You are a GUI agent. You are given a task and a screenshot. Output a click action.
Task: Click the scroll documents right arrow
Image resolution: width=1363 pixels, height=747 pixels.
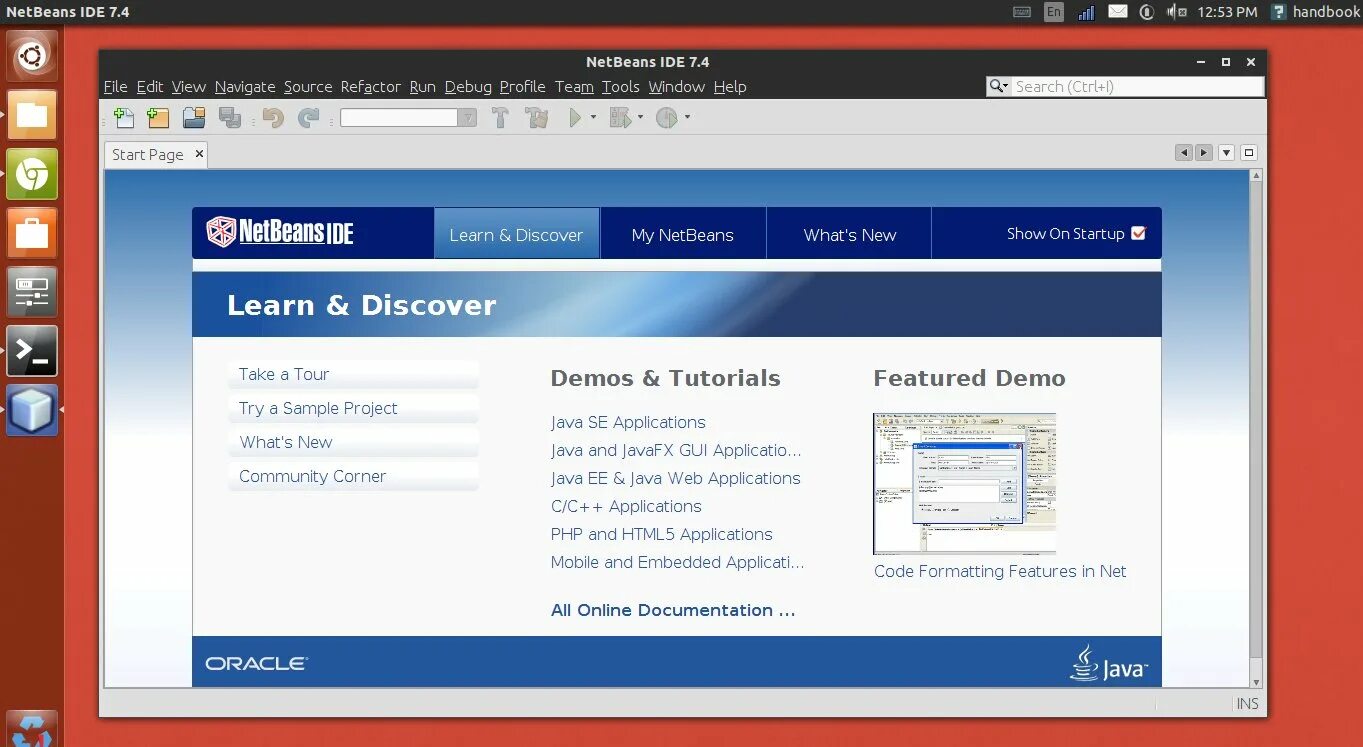pos(1204,153)
